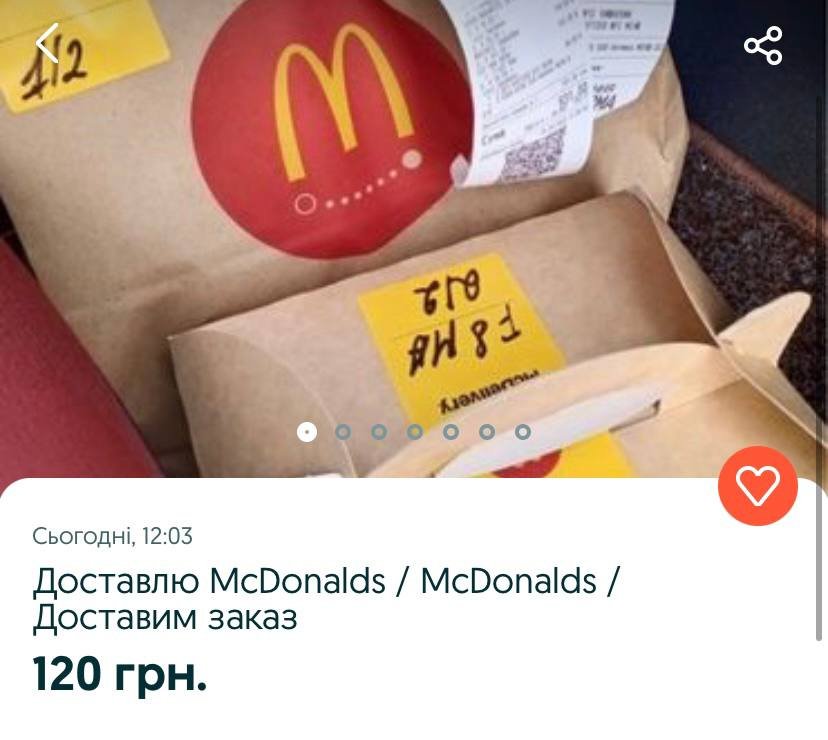The width and height of the screenshot is (828, 740).
Task: Click the listing title Доставлю McDonalds
Action: coord(209,581)
